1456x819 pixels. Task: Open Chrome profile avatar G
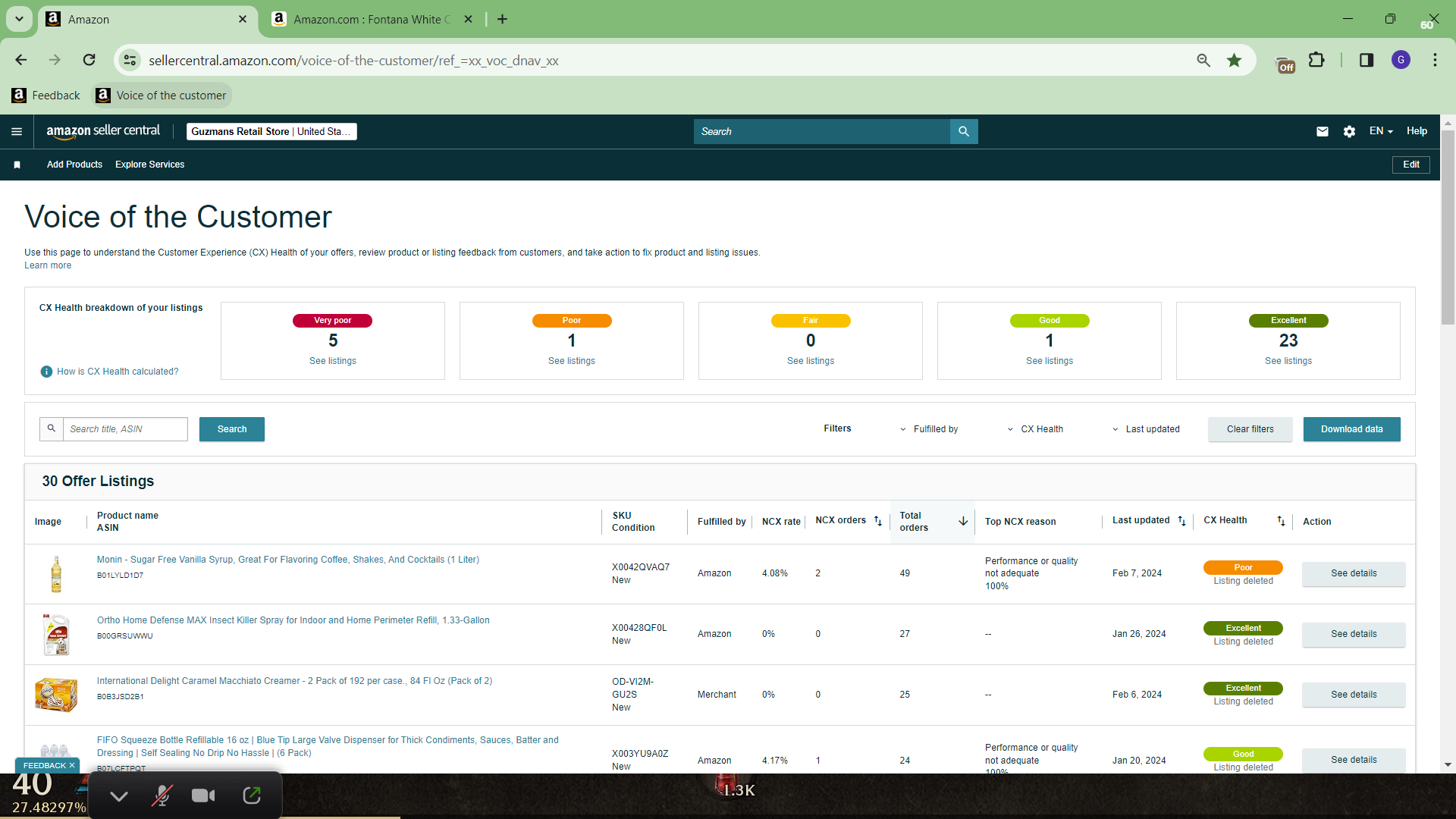point(1401,60)
